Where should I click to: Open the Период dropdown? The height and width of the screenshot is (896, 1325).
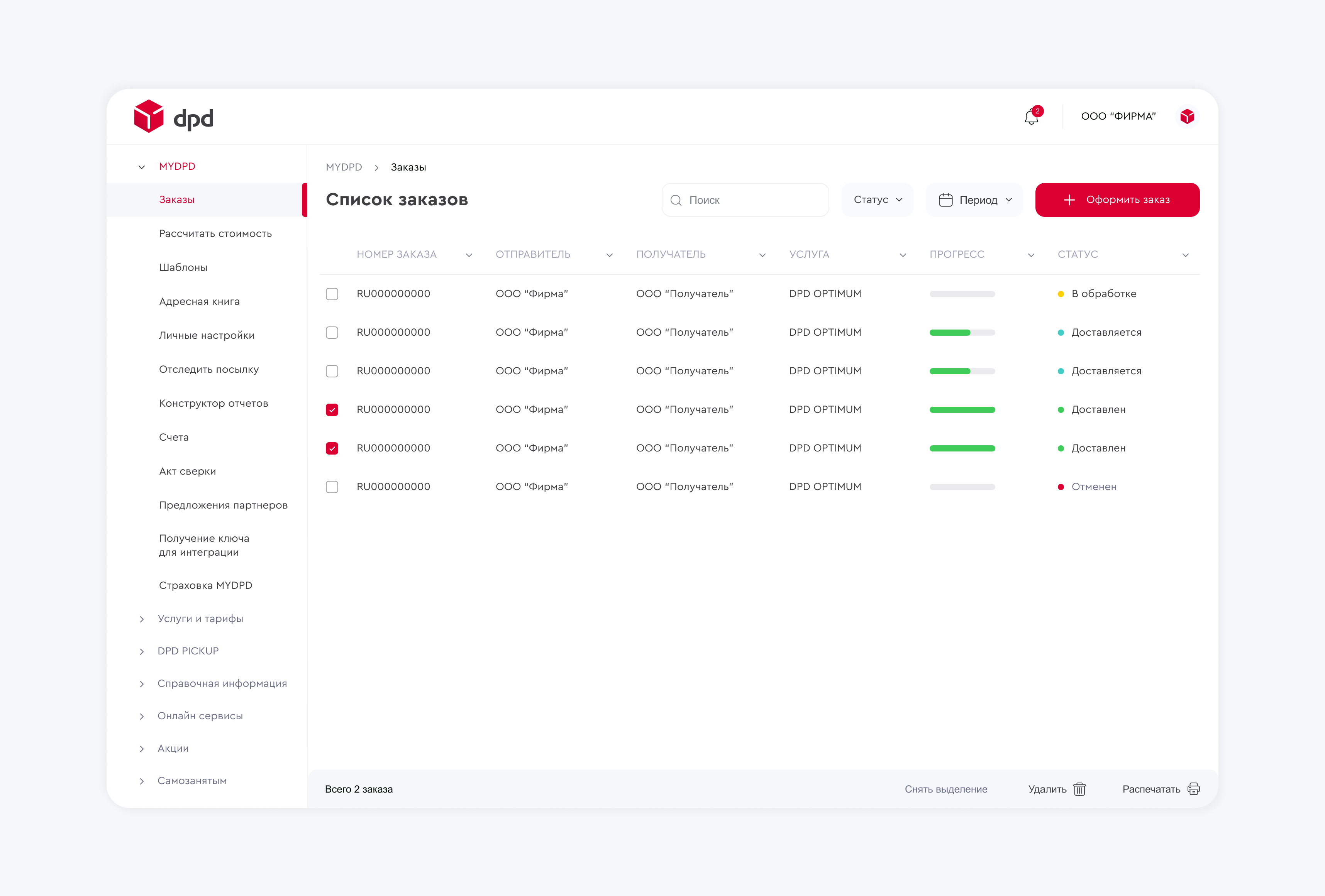[974, 200]
